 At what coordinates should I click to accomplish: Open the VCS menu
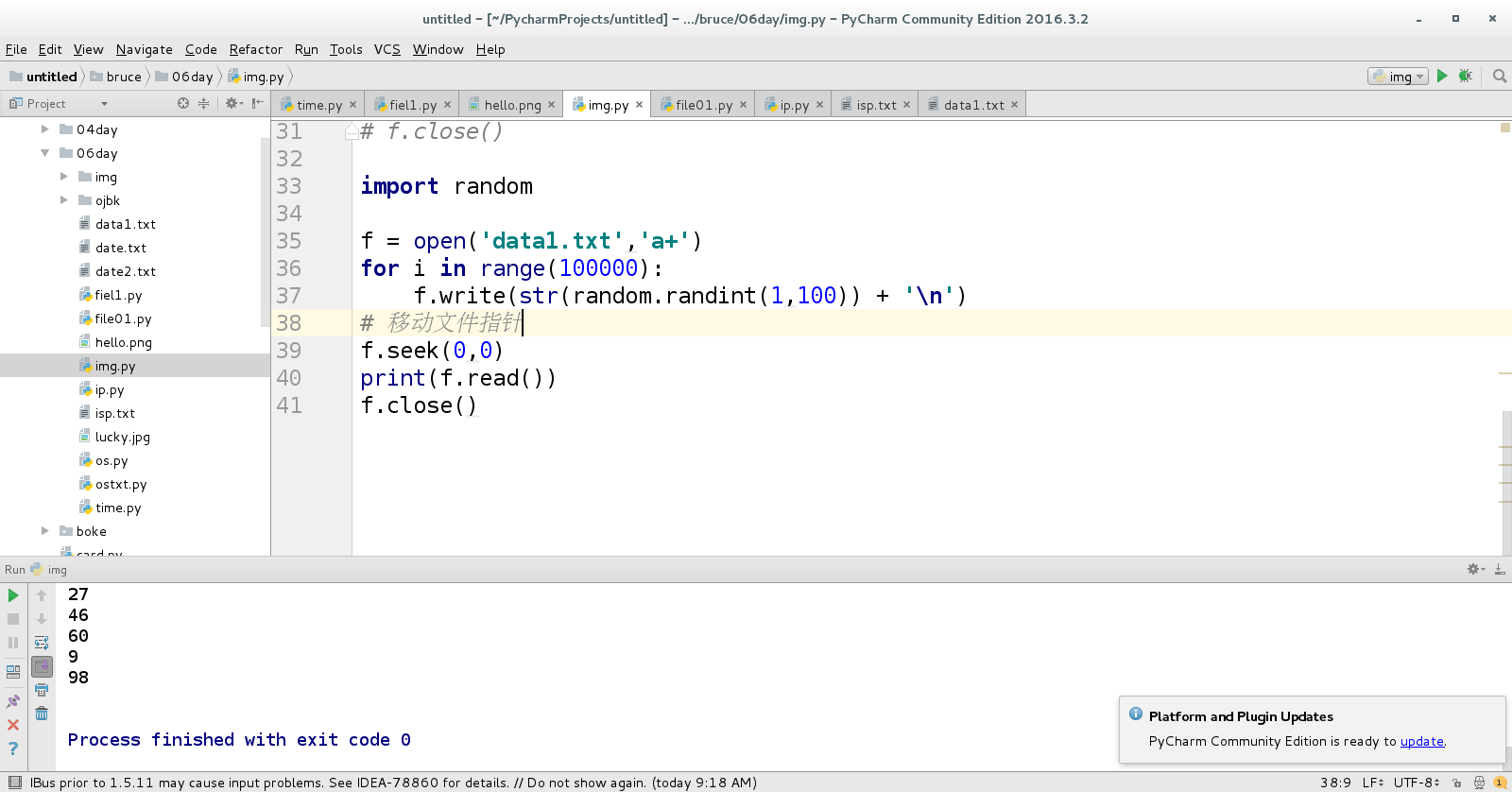pos(387,49)
